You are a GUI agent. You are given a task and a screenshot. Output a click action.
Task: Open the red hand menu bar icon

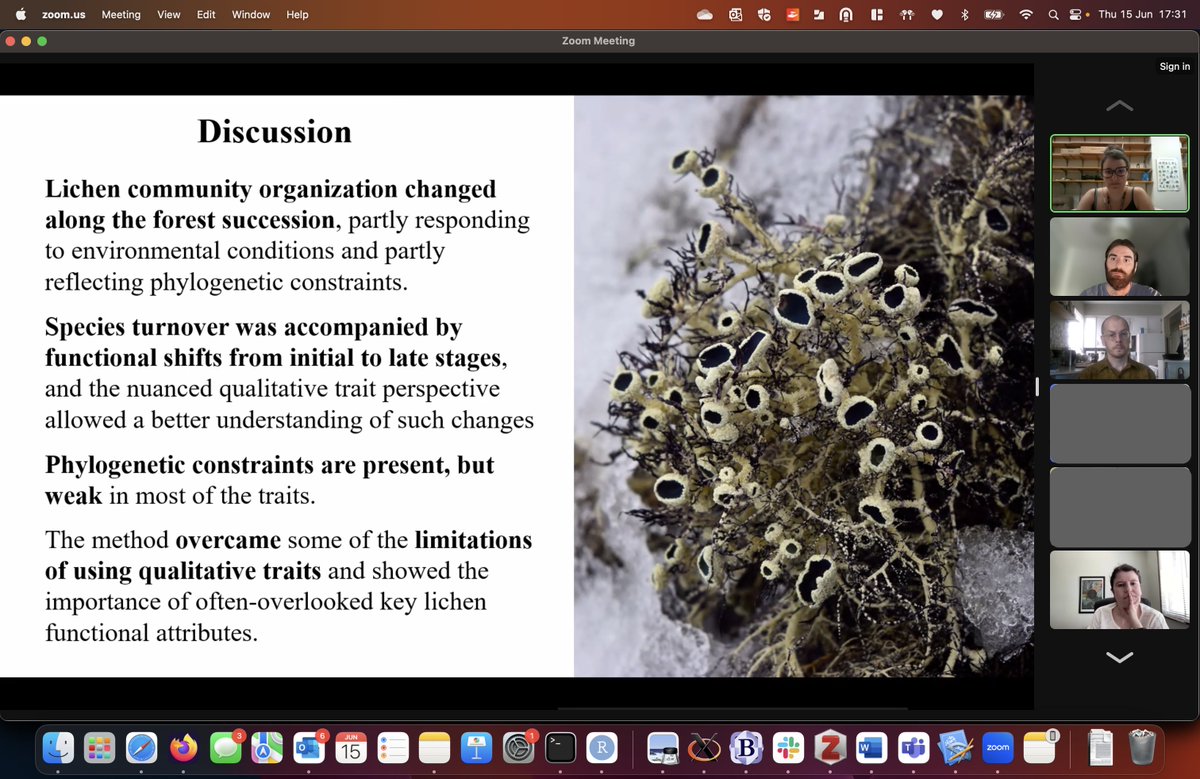point(793,15)
